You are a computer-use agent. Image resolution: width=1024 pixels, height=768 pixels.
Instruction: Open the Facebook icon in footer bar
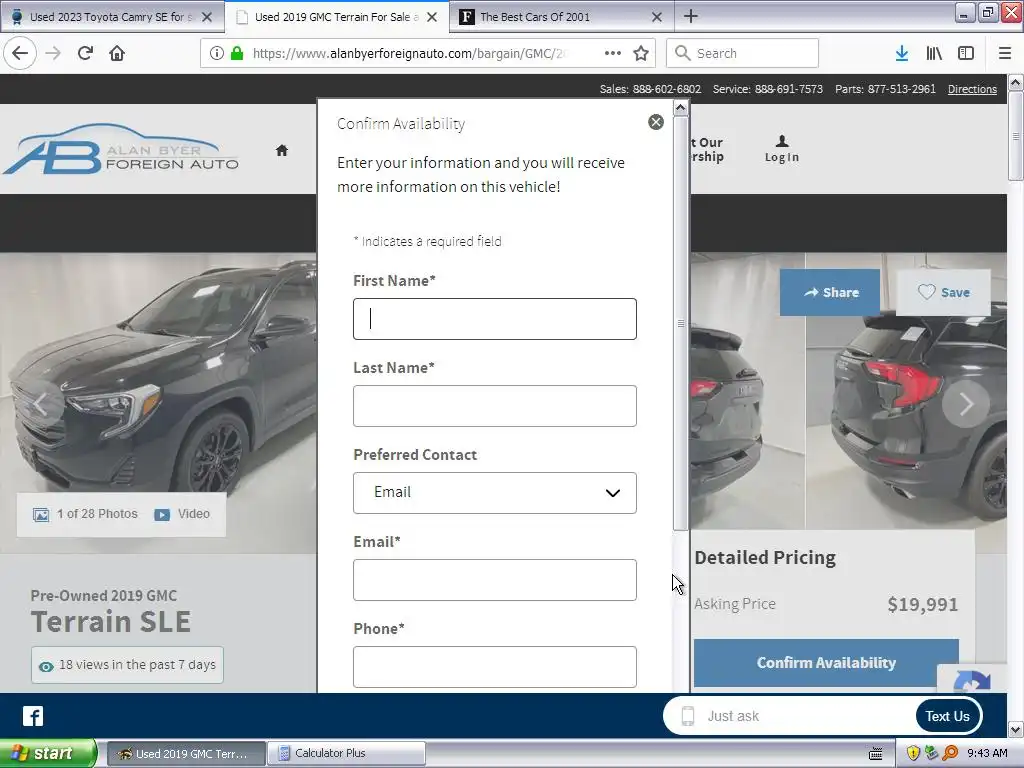pyautogui.click(x=33, y=716)
